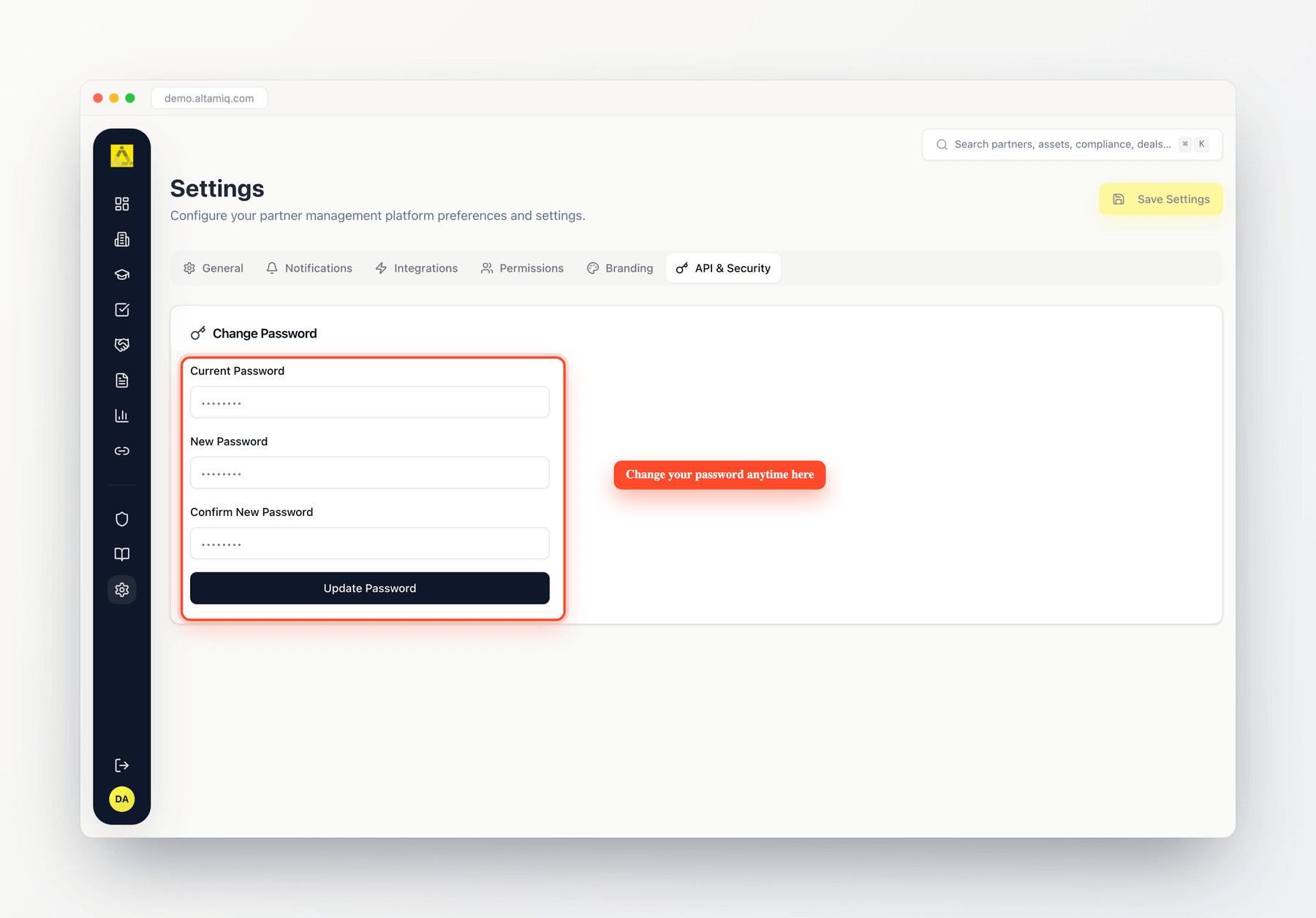Image resolution: width=1316 pixels, height=918 pixels.
Task: Switch to the General tab
Action: pyautogui.click(x=213, y=268)
